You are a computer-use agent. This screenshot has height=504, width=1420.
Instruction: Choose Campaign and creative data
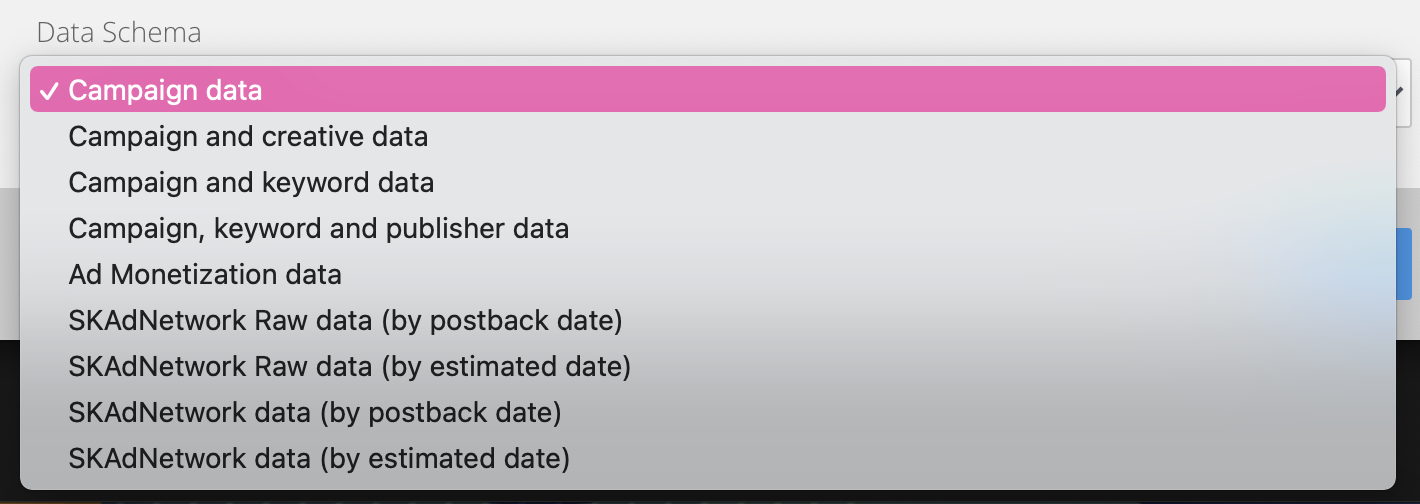tap(248, 137)
